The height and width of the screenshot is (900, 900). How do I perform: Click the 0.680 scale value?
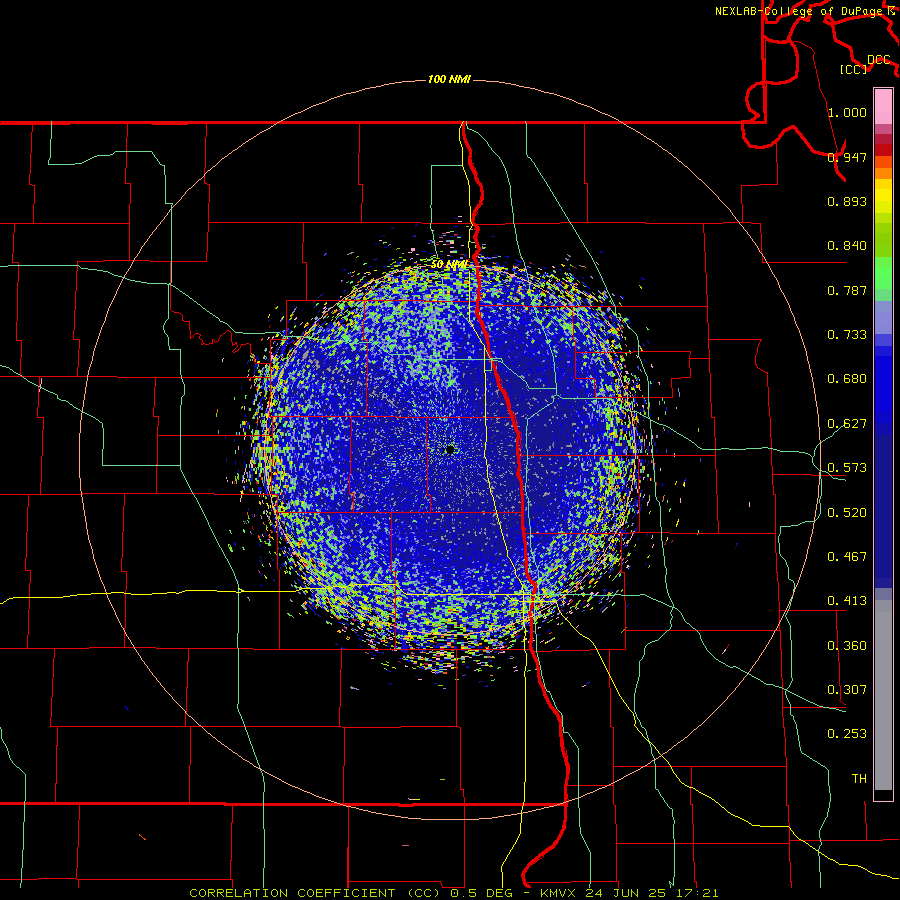(x=847, y=379)
